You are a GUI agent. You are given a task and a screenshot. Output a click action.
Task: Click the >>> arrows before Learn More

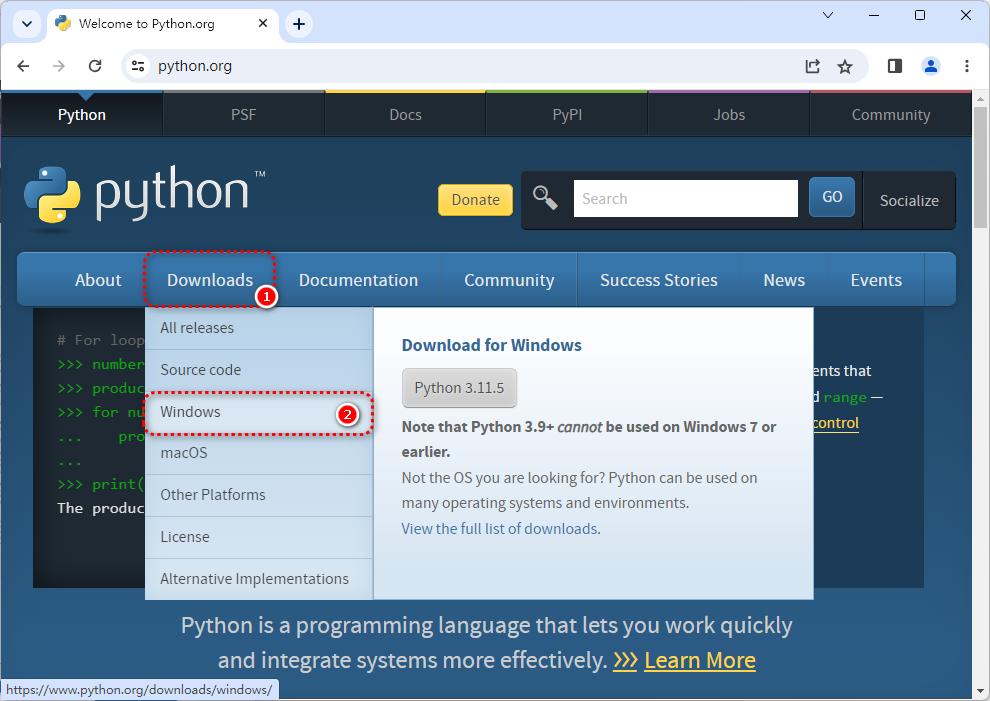point(625,661)
